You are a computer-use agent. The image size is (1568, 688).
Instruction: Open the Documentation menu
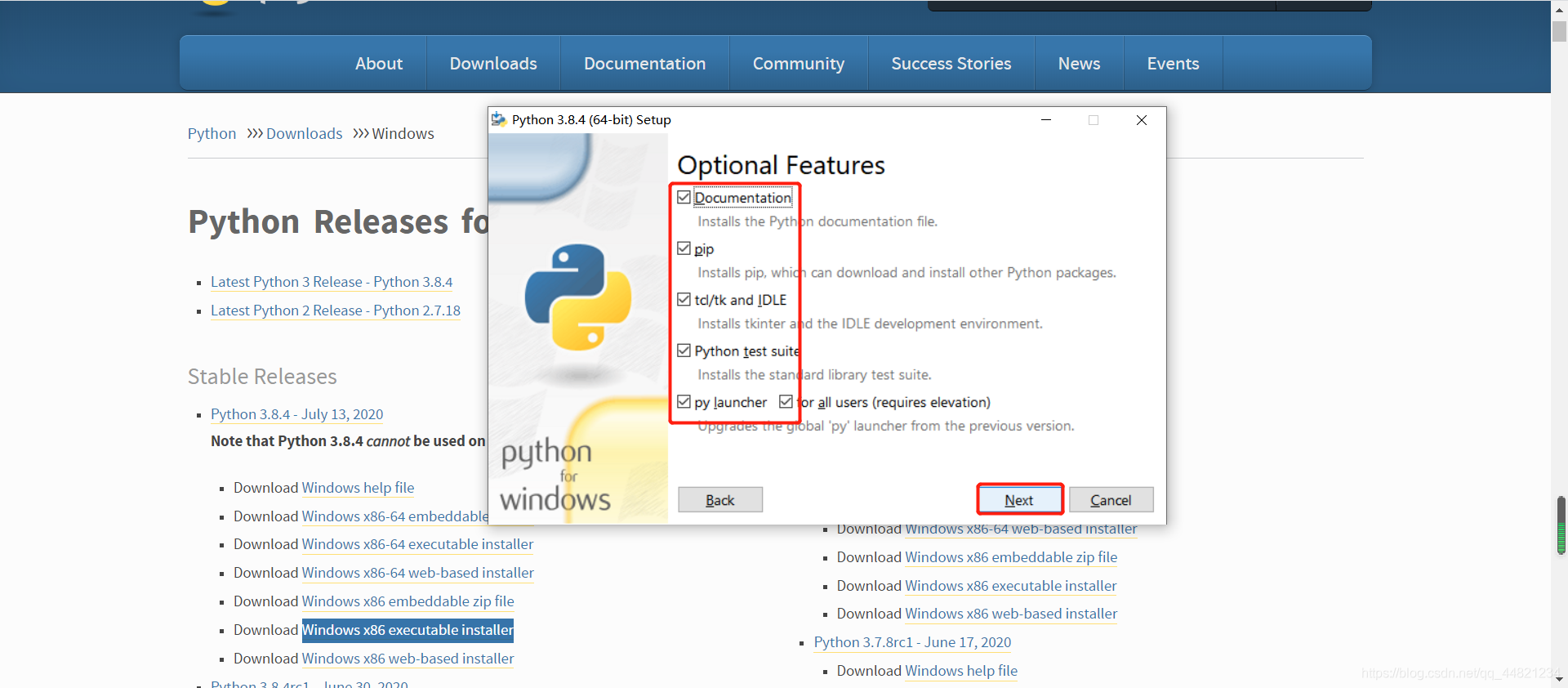coord(644,63)
